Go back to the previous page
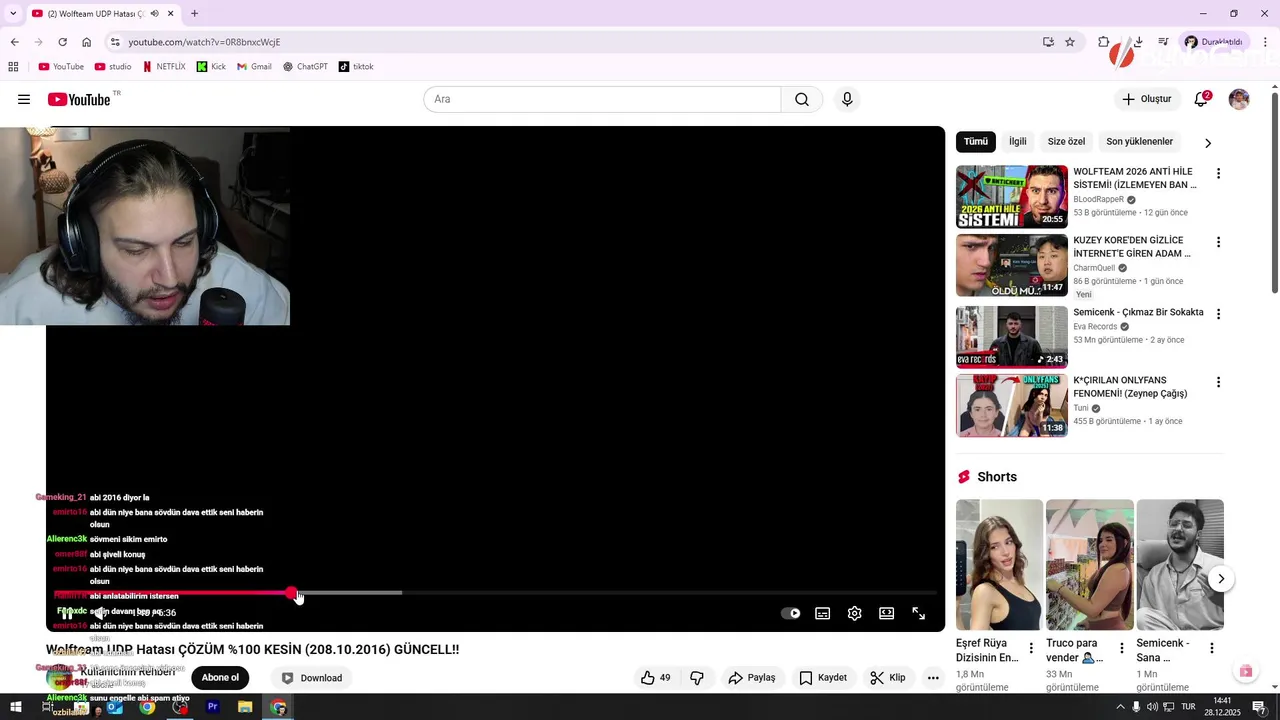The height and width of the screenshot is (720, 1280). pos(14,42)
